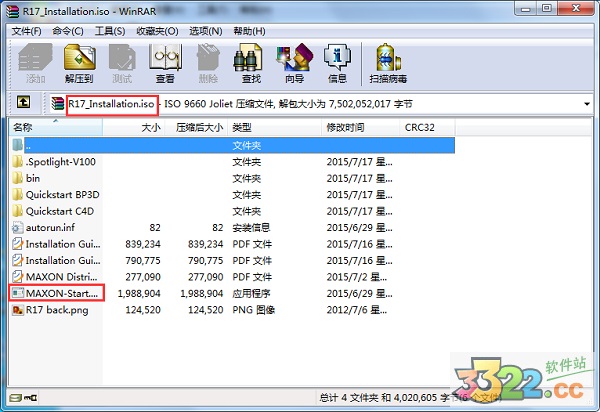Click the MAXON Distri... PDF file icon
Screen dimensions: 600x412
18,277
